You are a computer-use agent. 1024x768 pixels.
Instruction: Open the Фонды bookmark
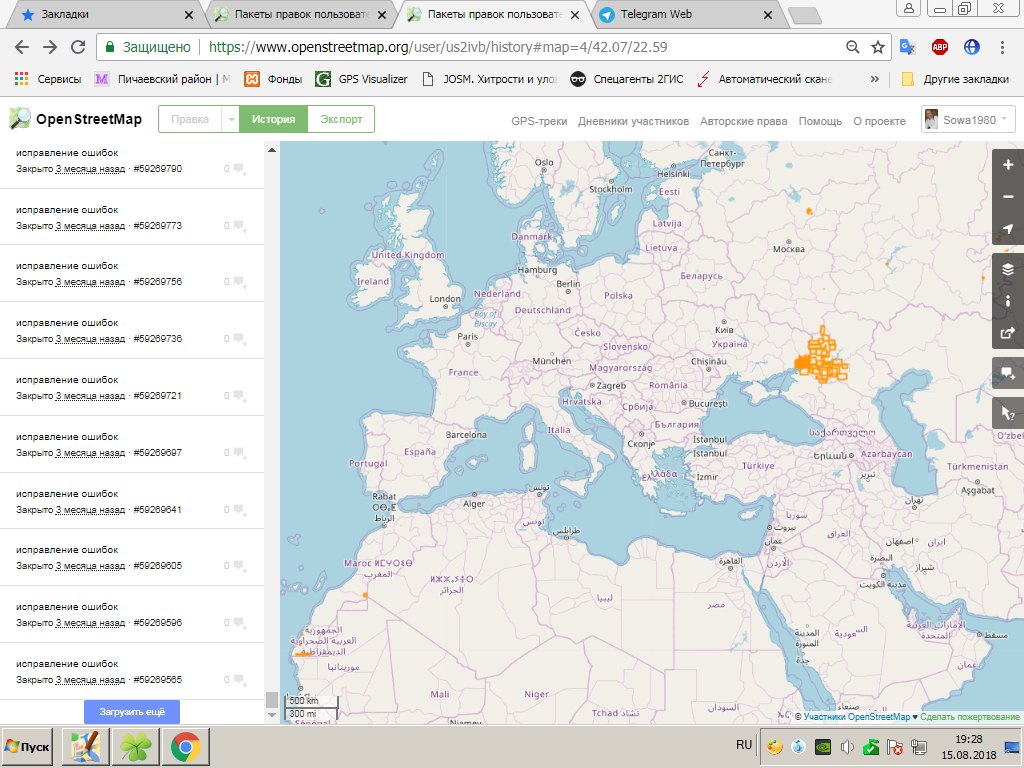click(x=273, y=79)
